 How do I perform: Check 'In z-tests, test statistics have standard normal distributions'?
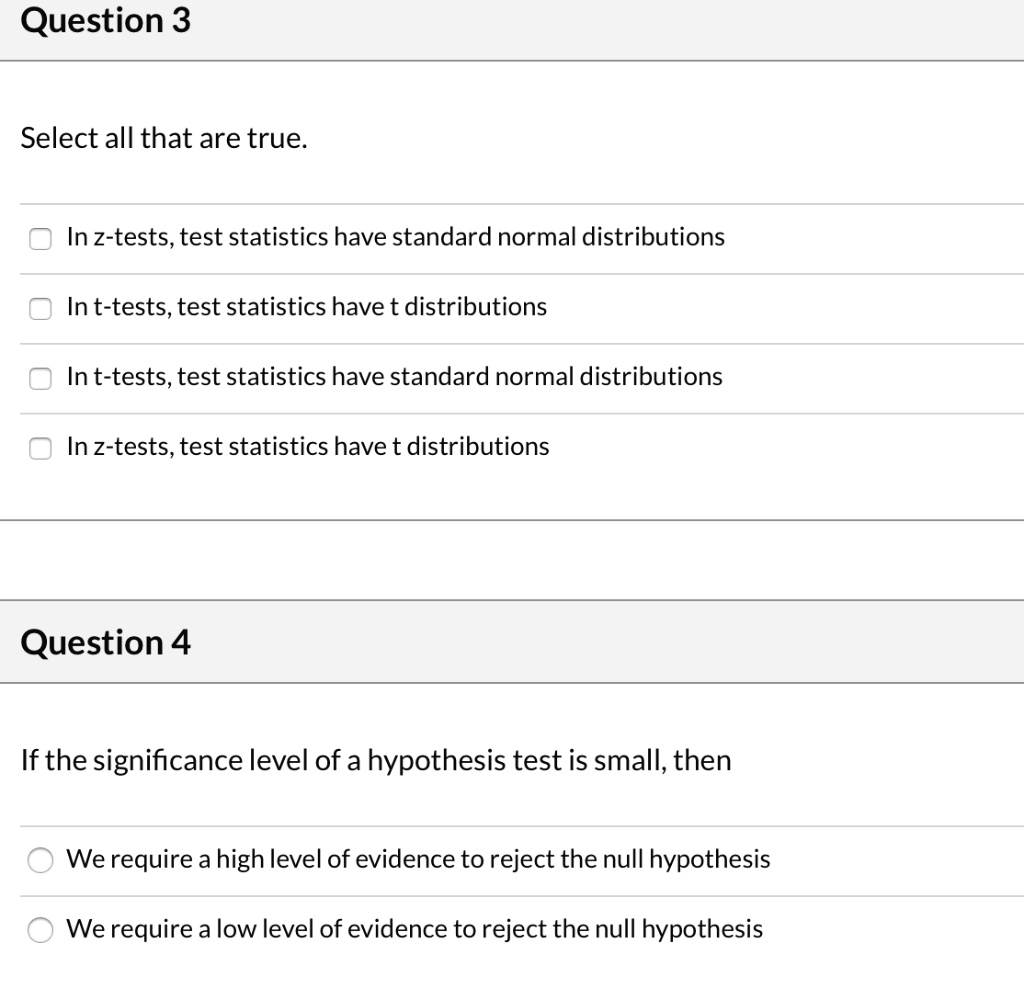point(40,238)
